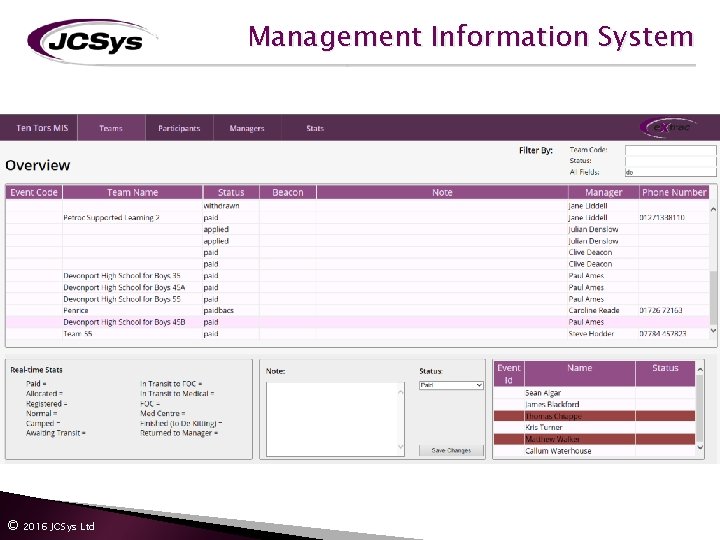Screen dimensions: 720x540
Task: Click the Beacon column header
Action: (x=288, y=192)
